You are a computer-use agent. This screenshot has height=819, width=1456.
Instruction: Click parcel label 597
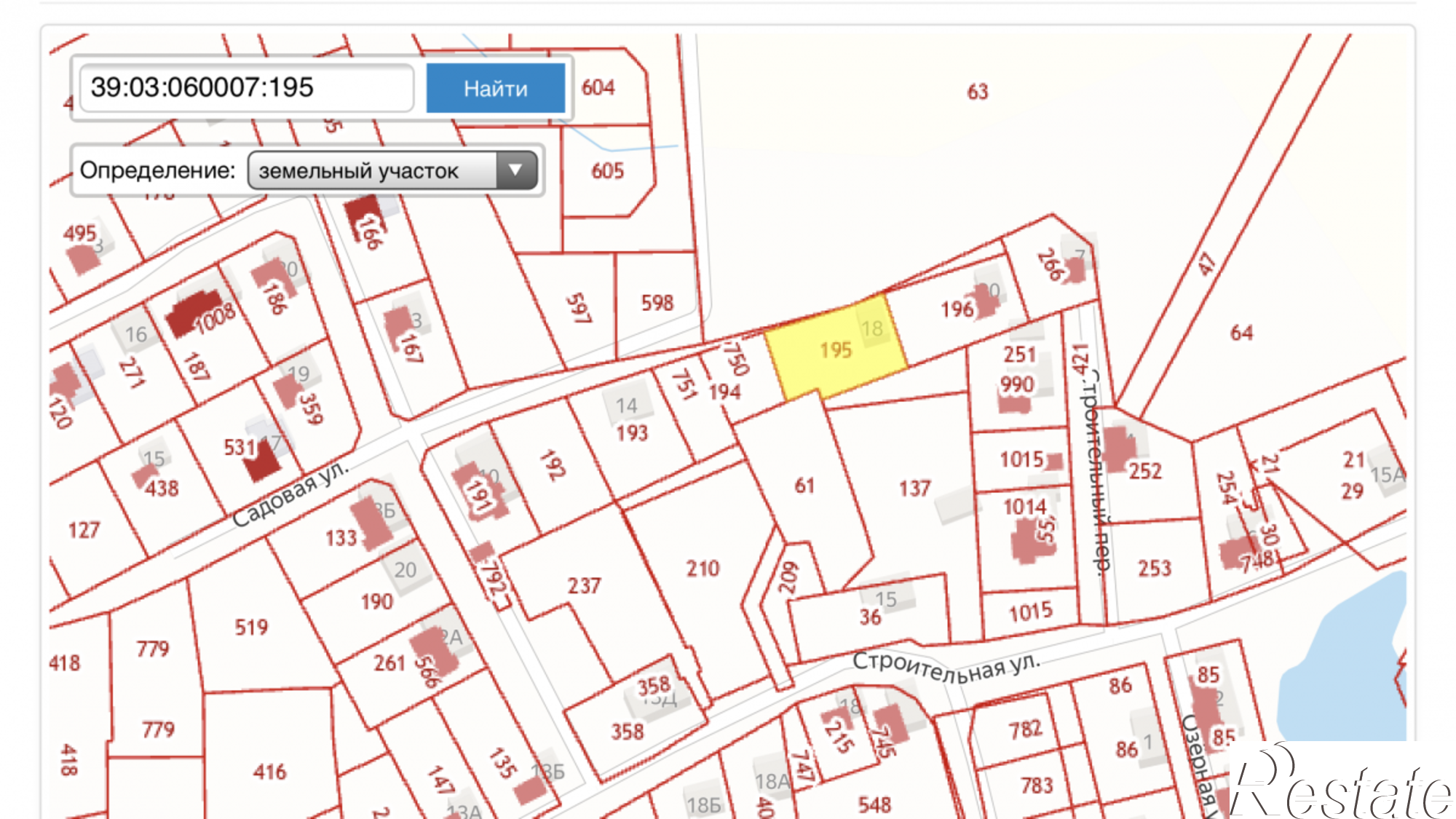579,308
